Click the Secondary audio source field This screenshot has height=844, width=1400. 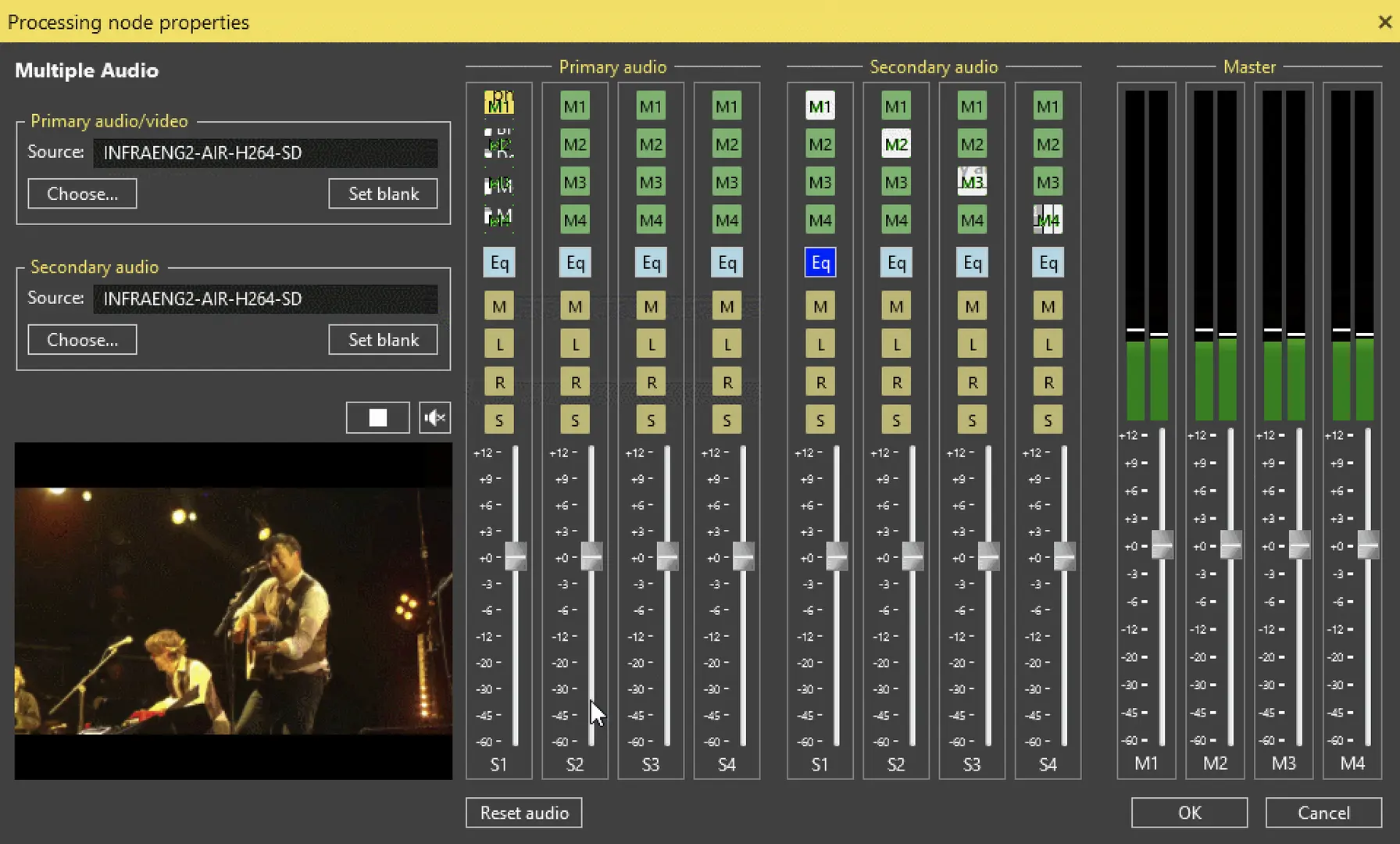(265, 299)
